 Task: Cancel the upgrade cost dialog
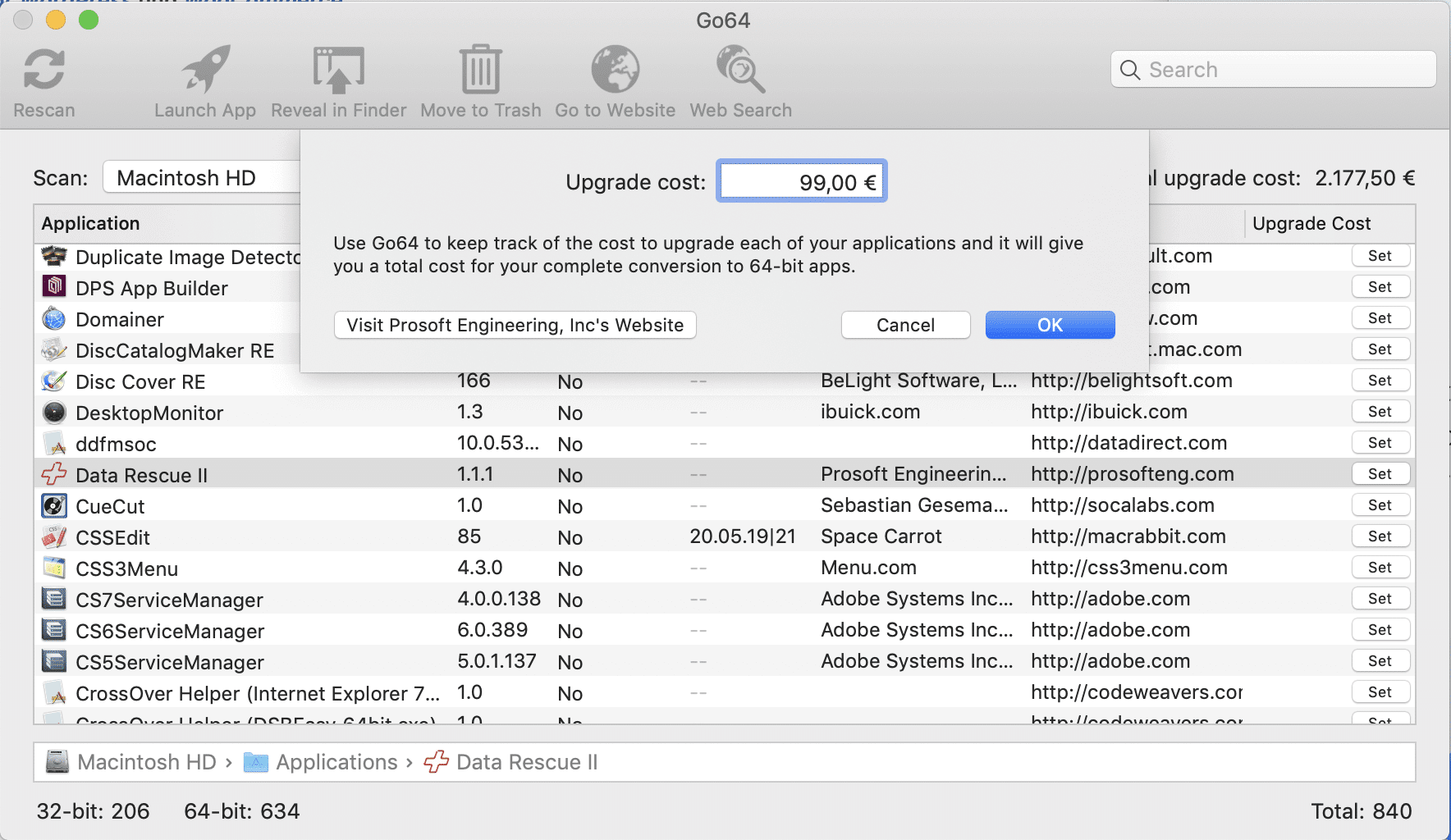[x=905, y=325]
